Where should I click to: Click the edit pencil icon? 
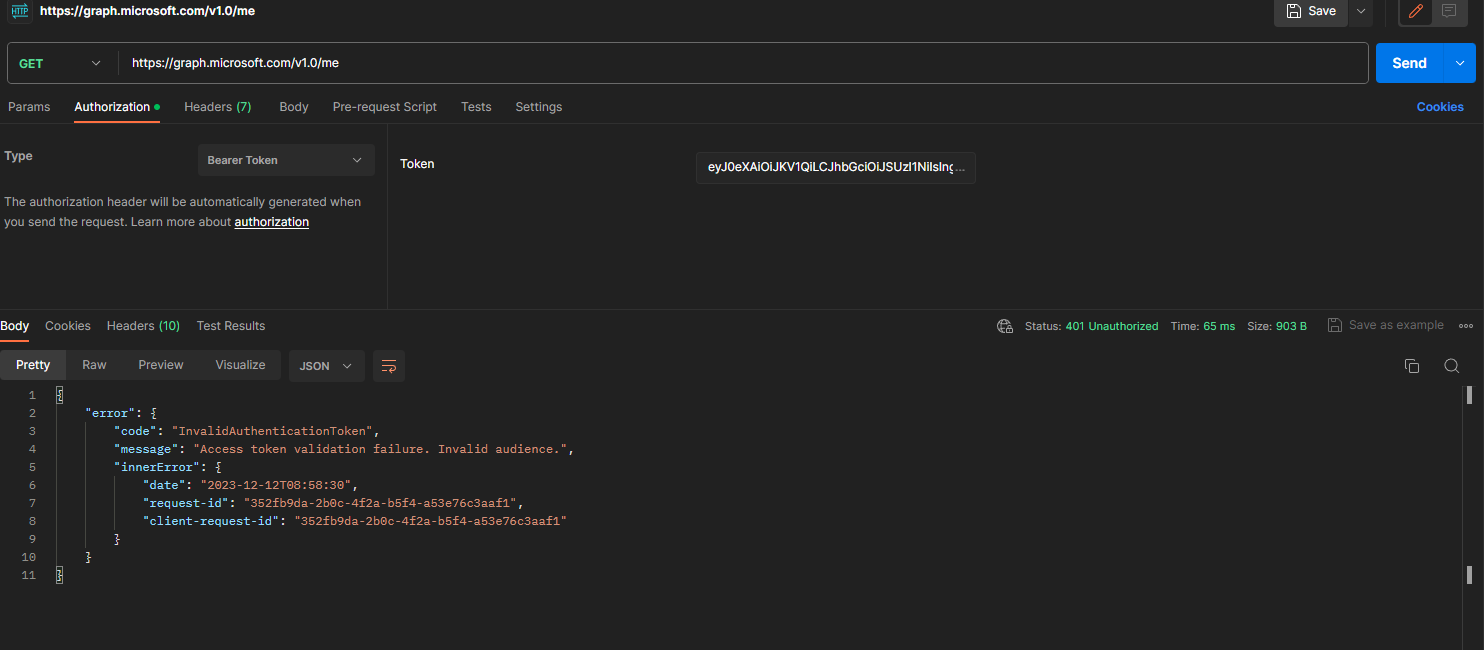[x=1415, y=11]
